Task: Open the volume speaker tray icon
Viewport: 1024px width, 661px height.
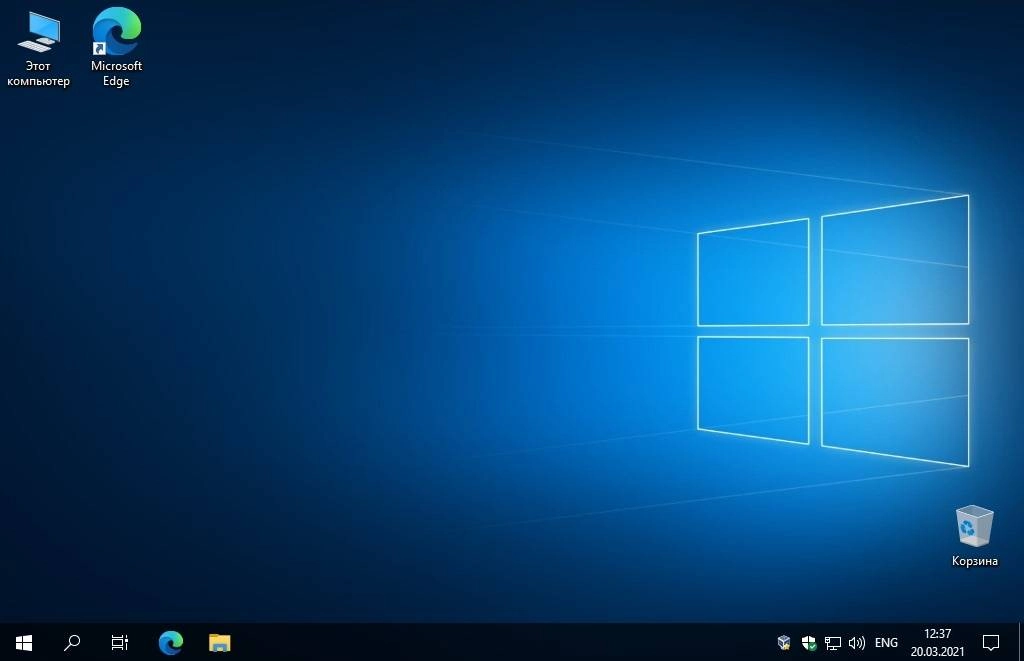Action: 857,643
